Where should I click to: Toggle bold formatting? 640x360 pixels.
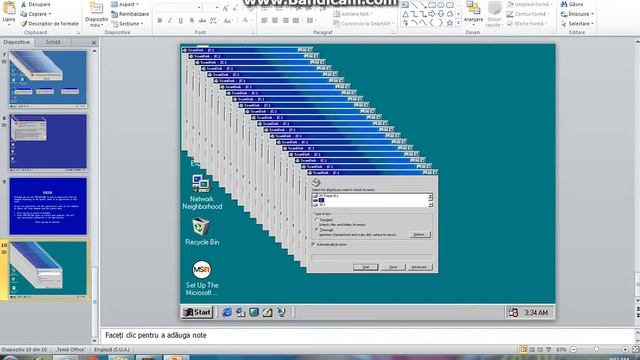tap(160, 20)
